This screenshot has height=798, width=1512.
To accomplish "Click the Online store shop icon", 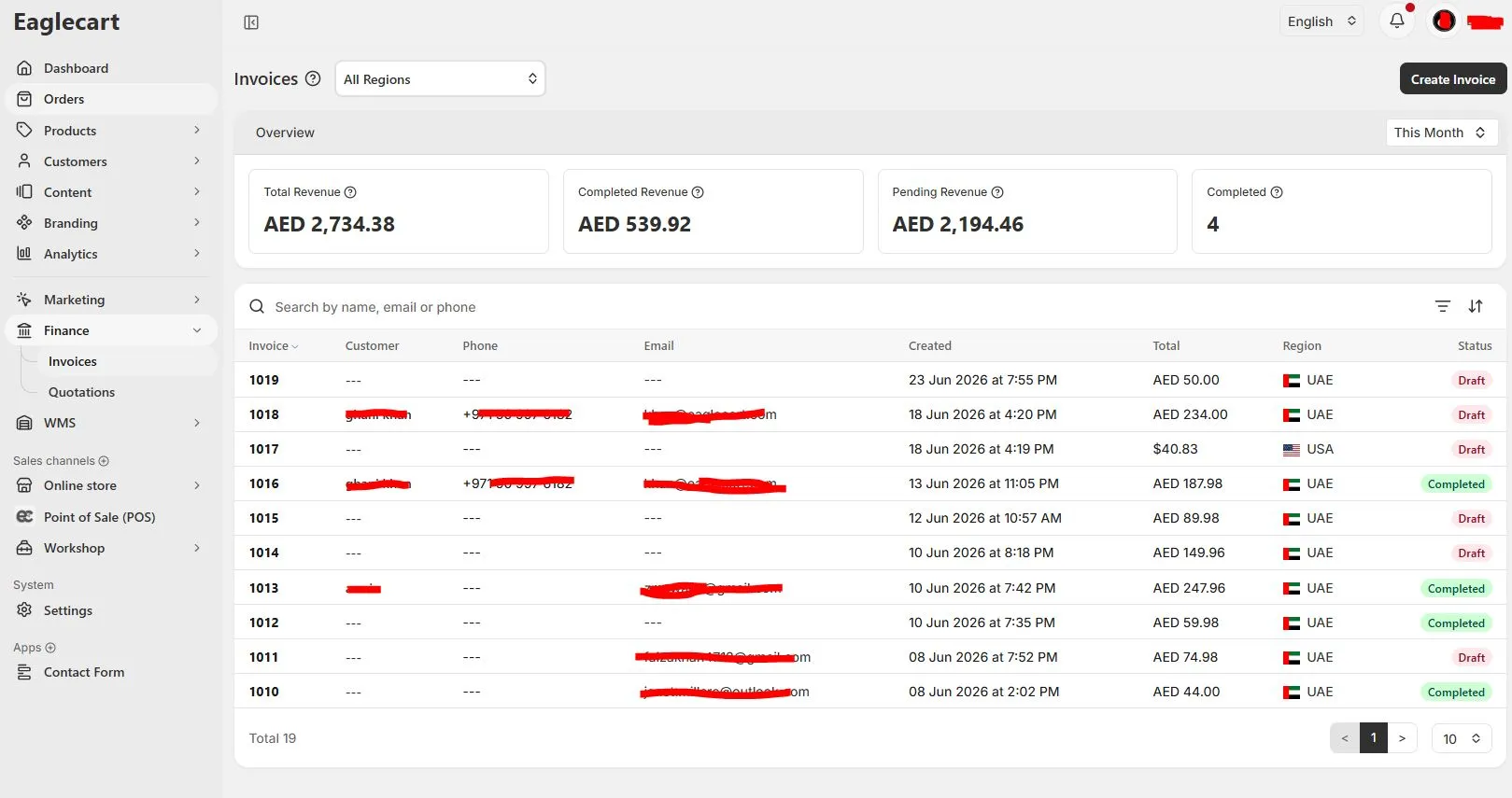I will 24,485.
